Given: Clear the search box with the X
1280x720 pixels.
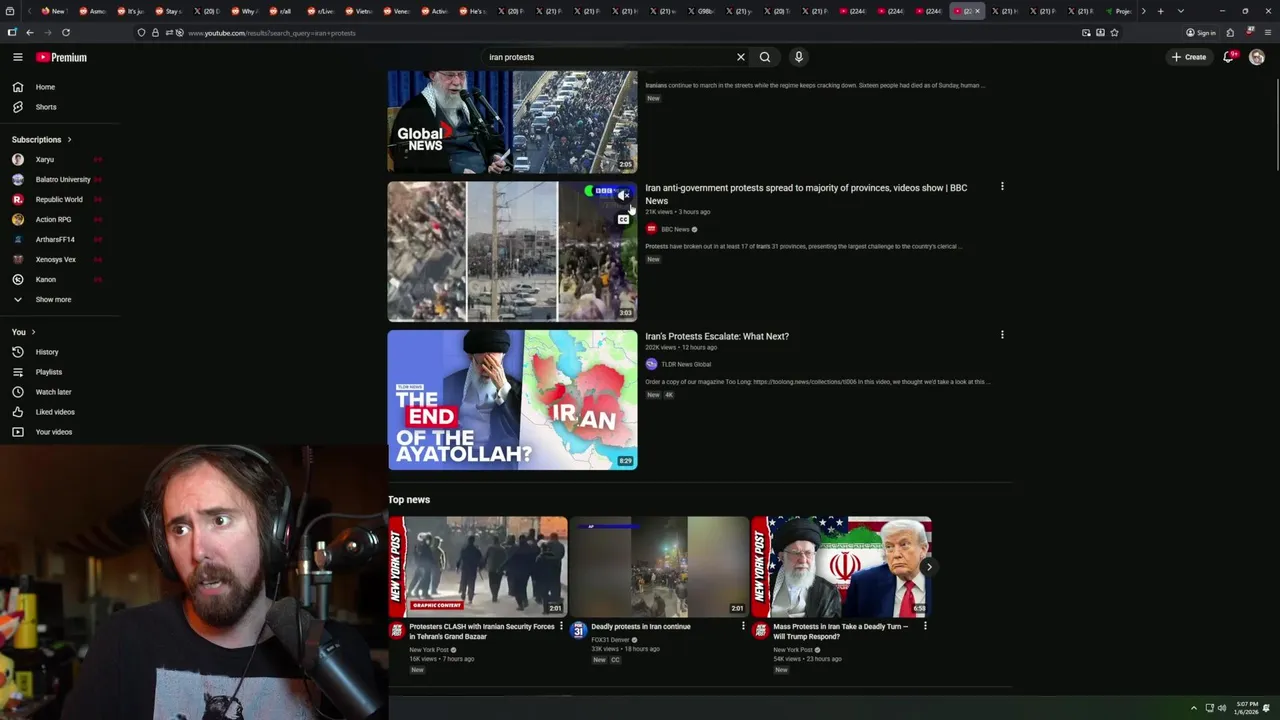Looking at the screenshot, I should coord(741,57).
